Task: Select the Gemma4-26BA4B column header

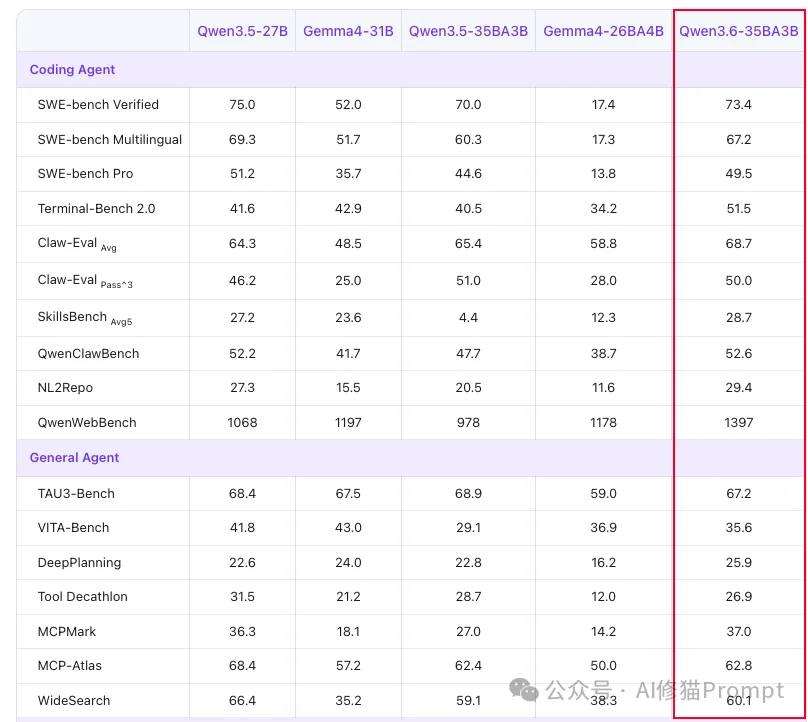Action: pyautogui.click(x=603, y=31)
